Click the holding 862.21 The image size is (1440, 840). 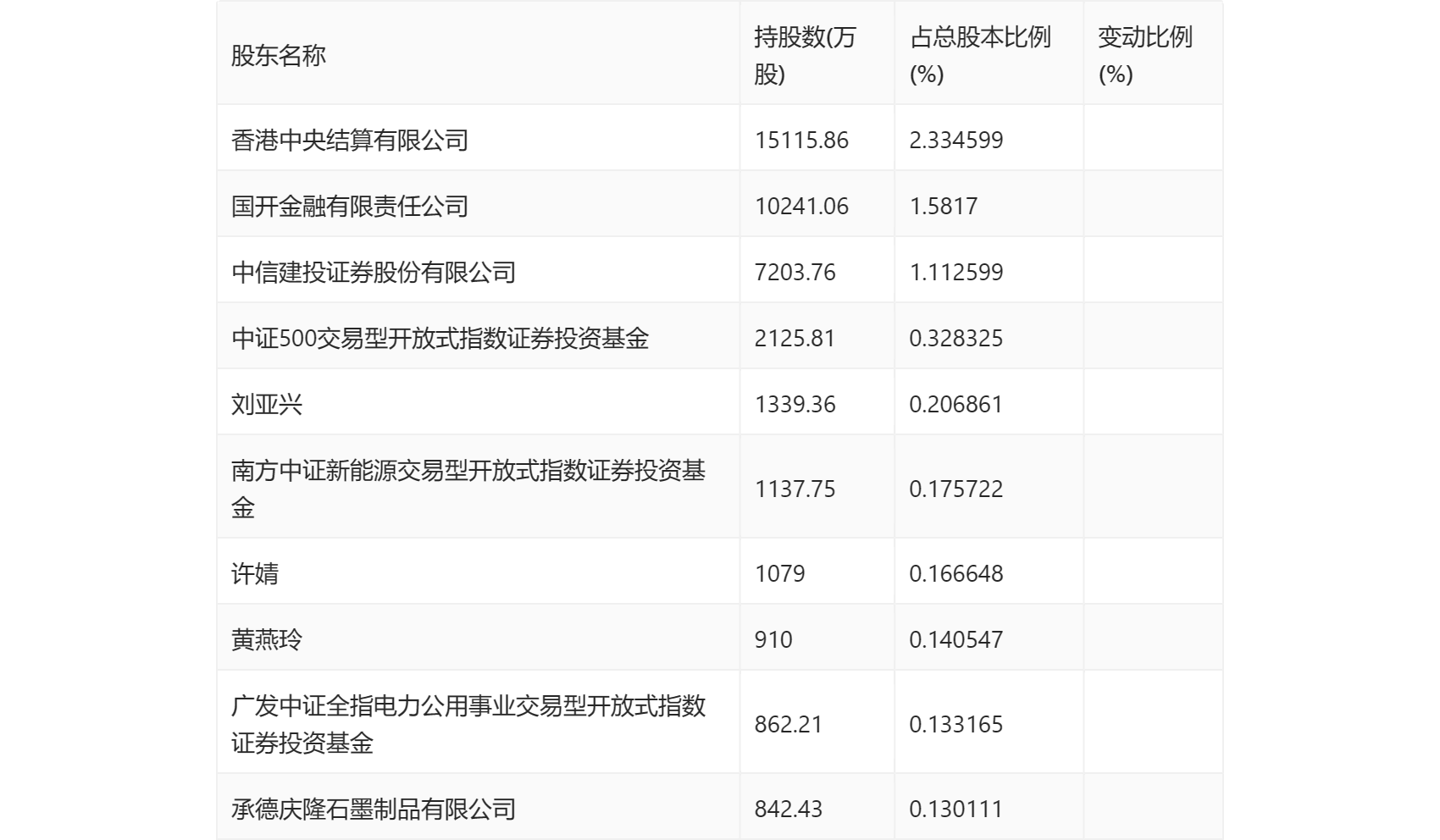(x=789, y=724)
